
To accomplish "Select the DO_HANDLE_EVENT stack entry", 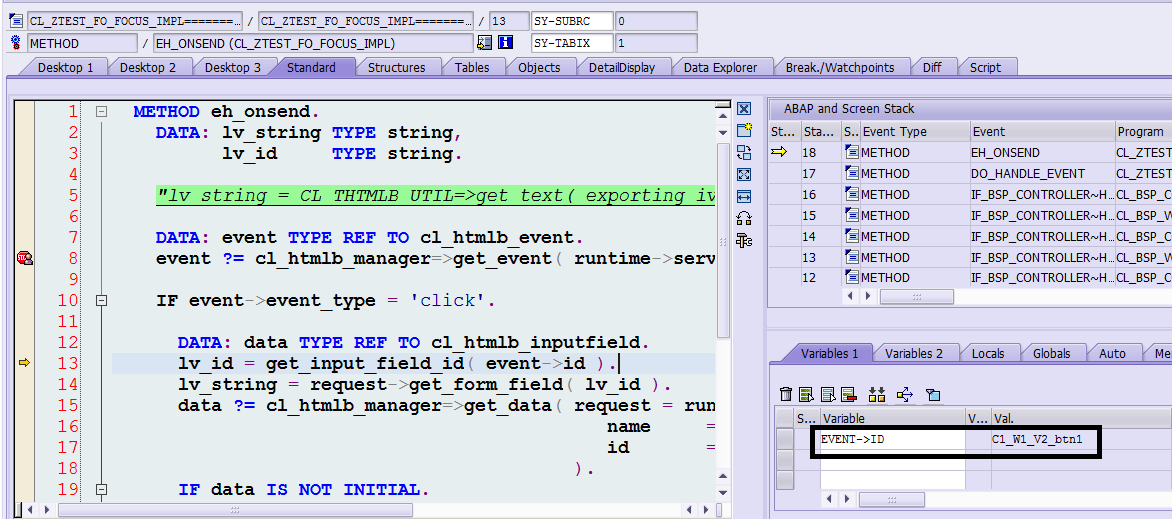I will coord(1013,174).
